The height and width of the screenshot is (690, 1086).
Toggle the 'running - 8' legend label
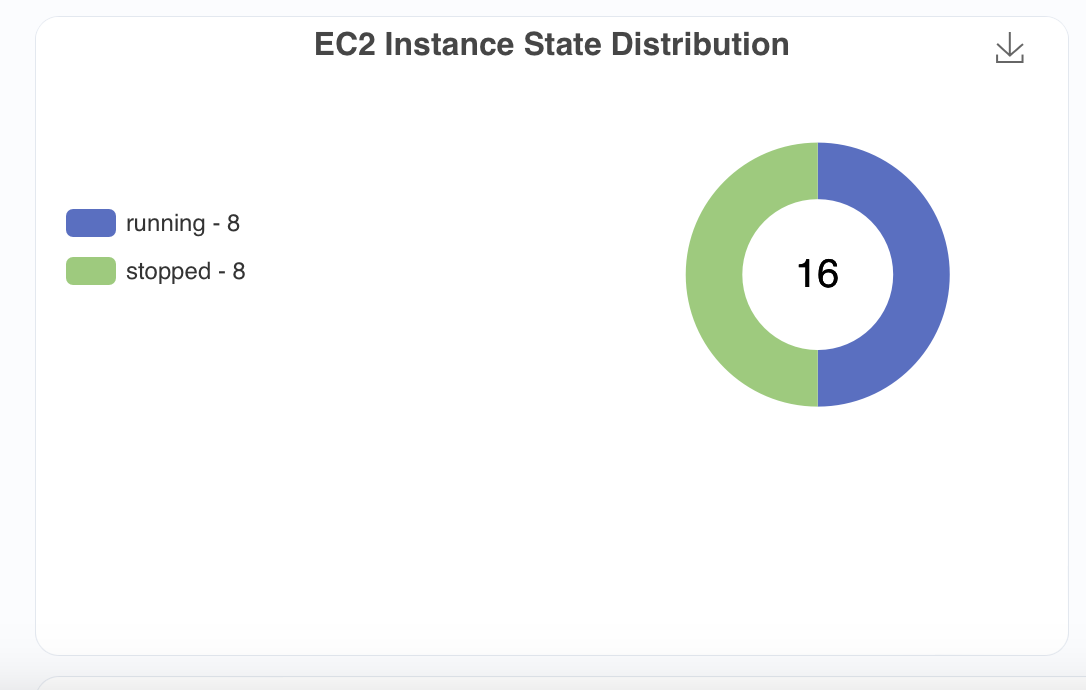point(183,223)
